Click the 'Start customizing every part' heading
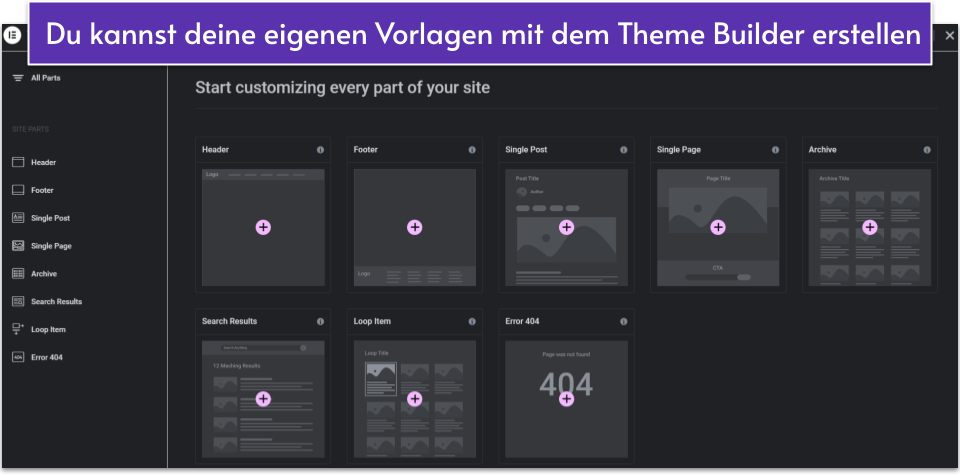Screen dimensions: 960x475 (x=342, y=88)
